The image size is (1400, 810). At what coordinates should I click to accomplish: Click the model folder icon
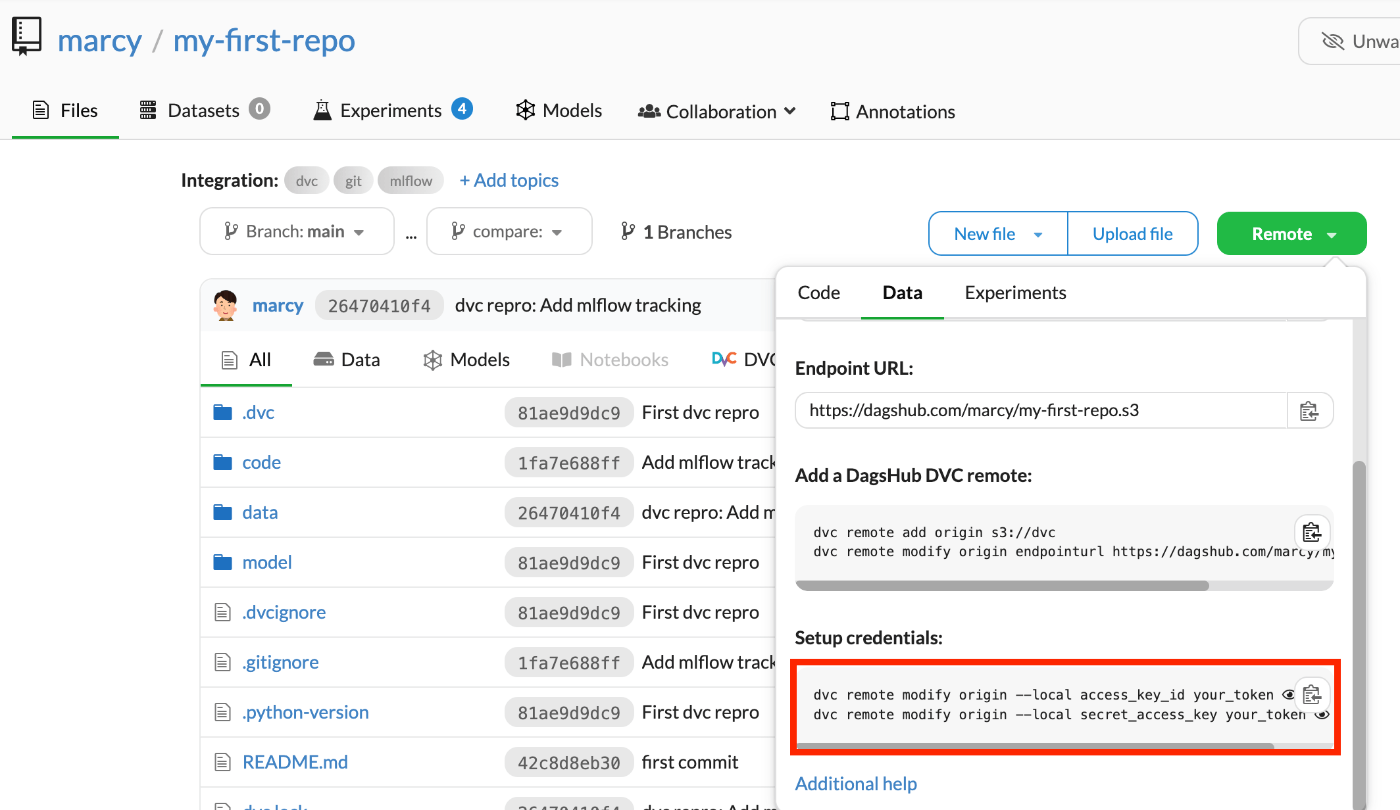[x=223, y=562]
